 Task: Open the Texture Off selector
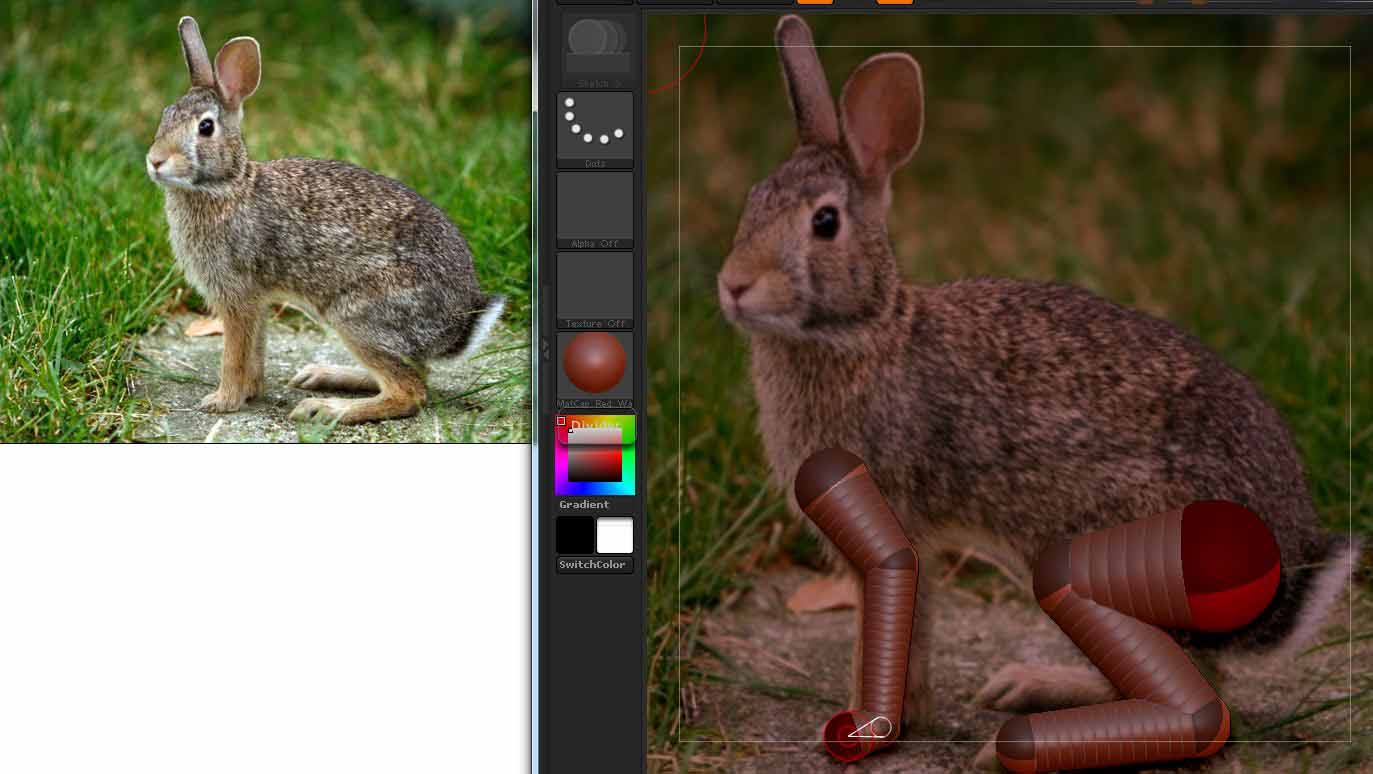tap(595, 286)
